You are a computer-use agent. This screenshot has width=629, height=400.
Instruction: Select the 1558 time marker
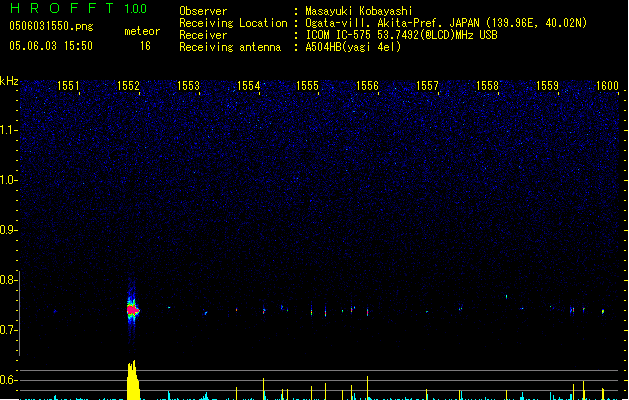(x=487, y=86)
